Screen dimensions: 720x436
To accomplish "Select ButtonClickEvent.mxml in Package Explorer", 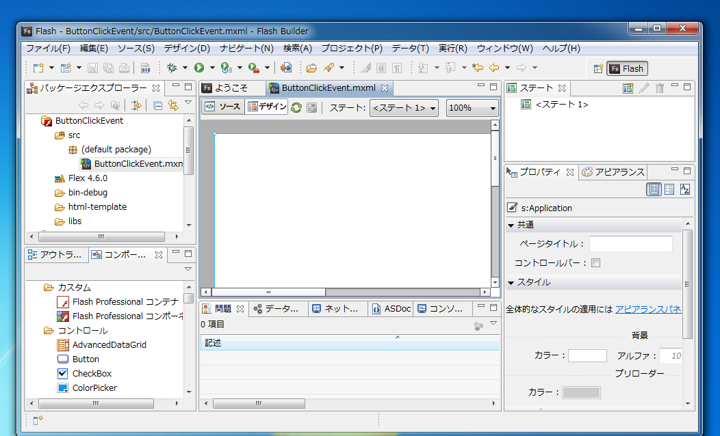I will pos(132,164).
